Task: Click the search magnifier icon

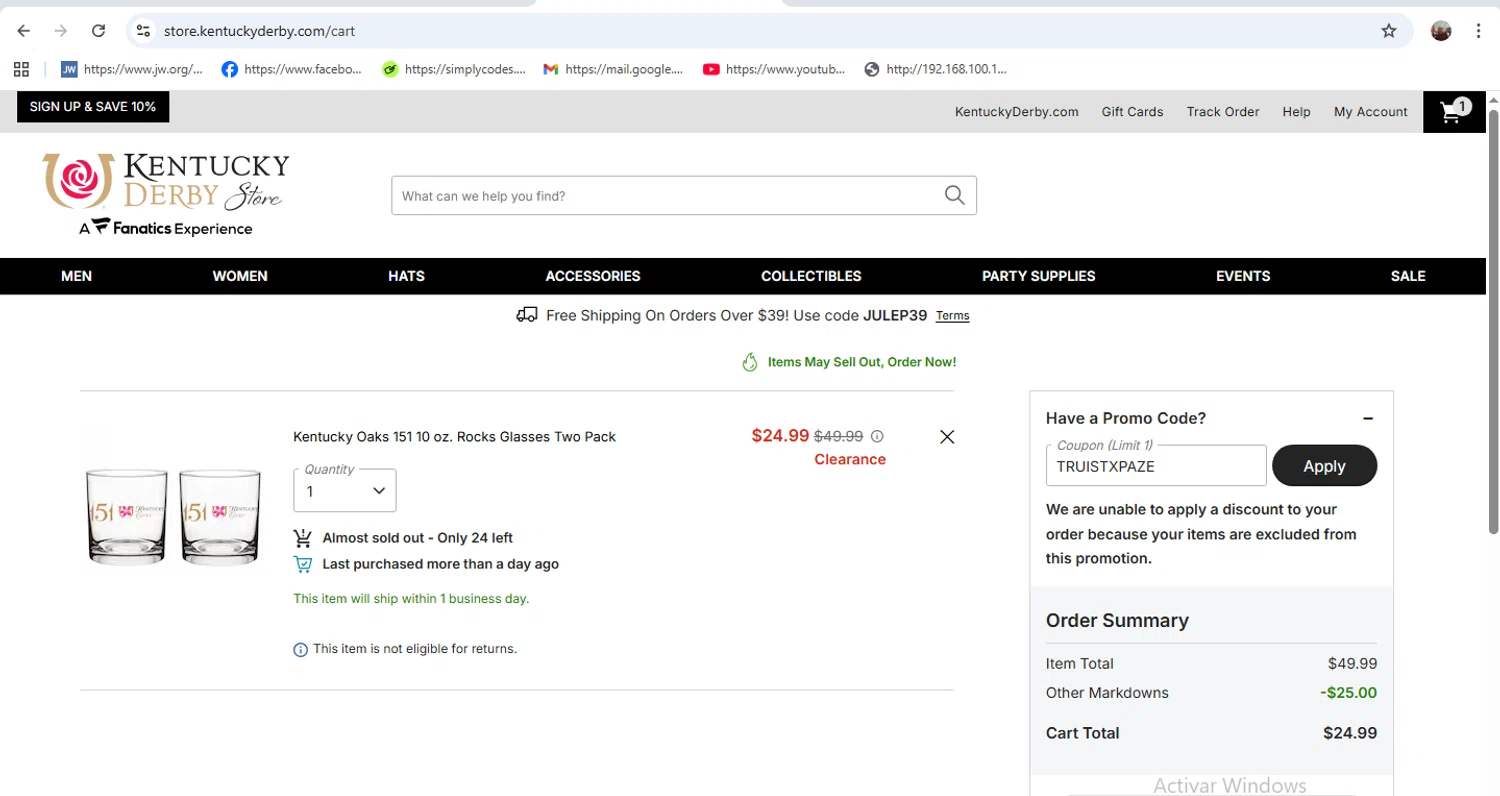Action: click(x=954, y=195)
